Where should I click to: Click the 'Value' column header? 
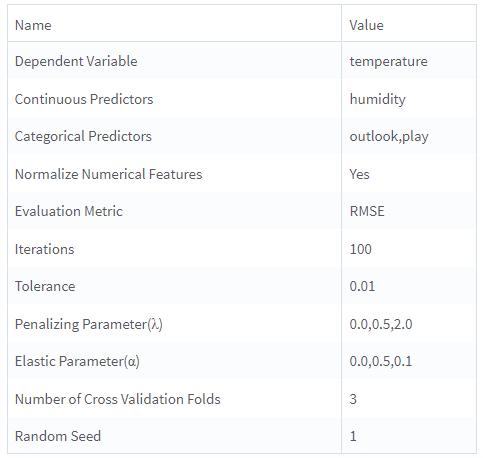[x=366, y=25]
